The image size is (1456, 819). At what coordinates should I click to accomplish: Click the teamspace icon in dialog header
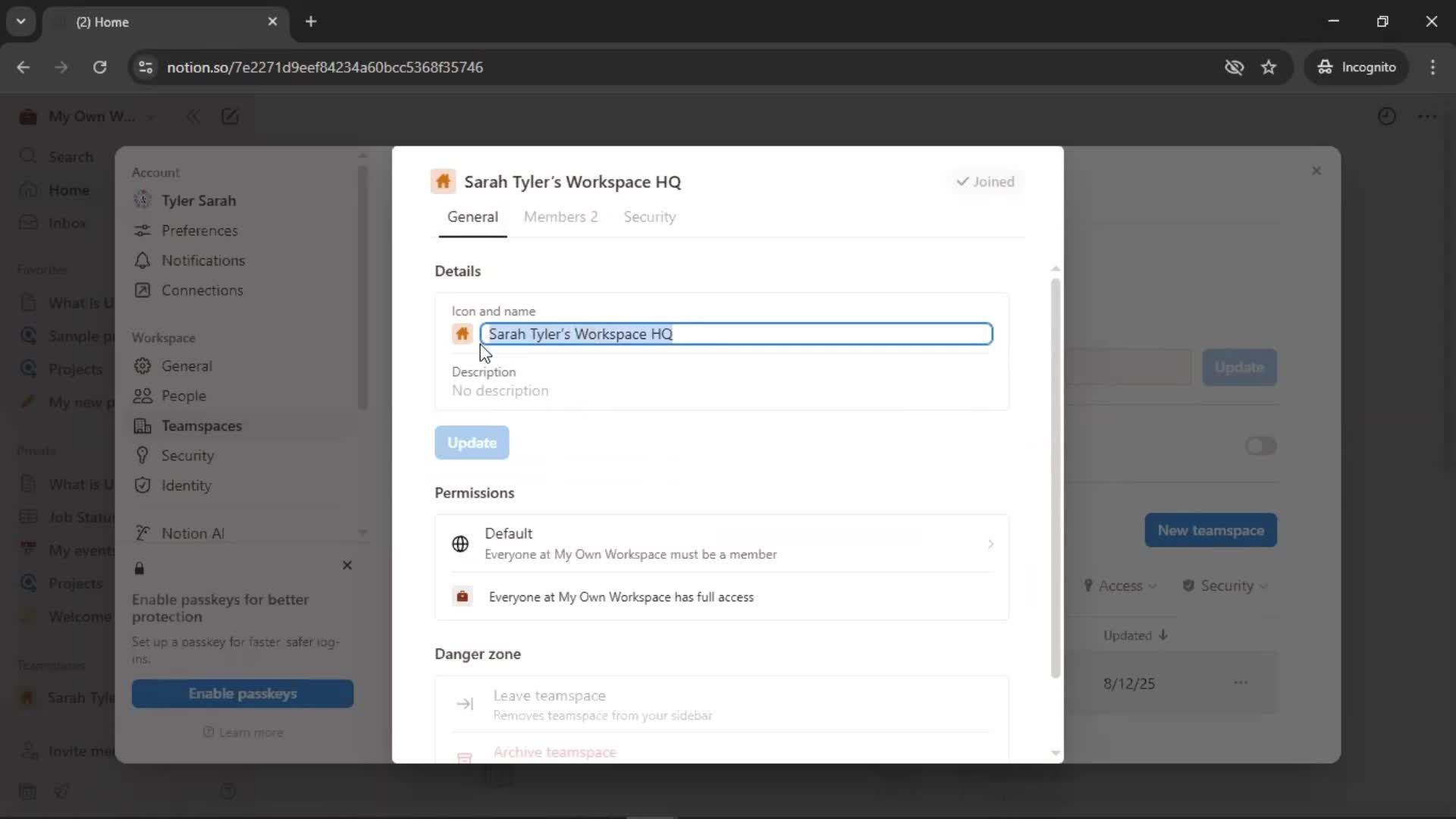(x=443, y=182)
